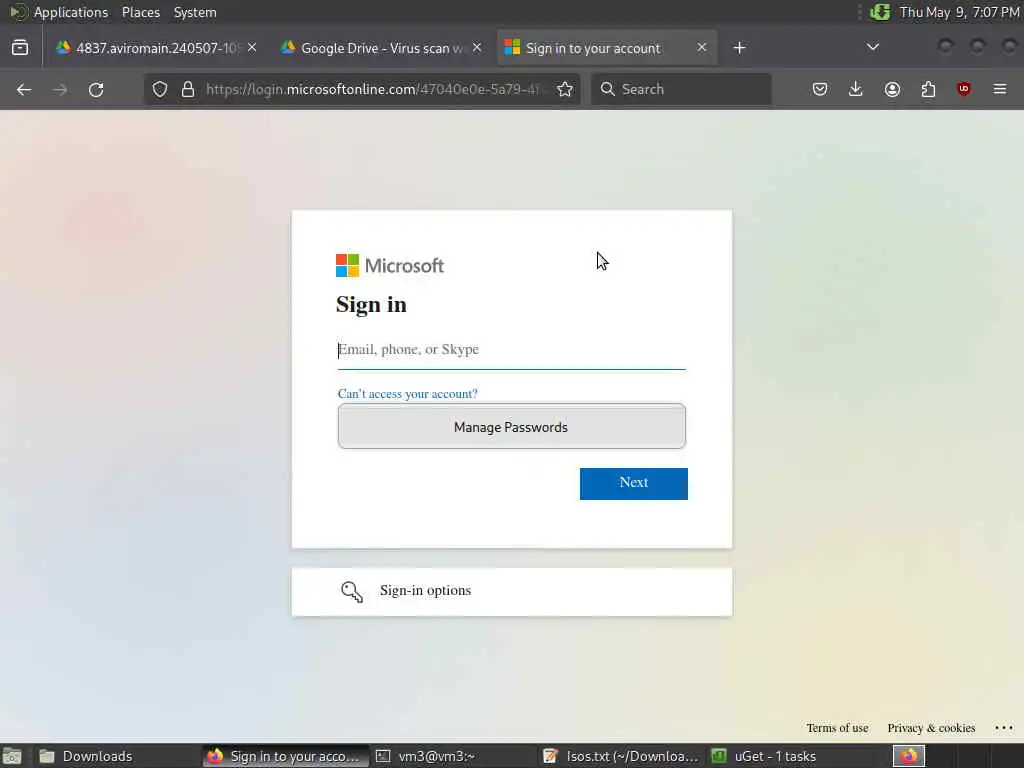Click the Sign-in options key icon

coord(351,592)
